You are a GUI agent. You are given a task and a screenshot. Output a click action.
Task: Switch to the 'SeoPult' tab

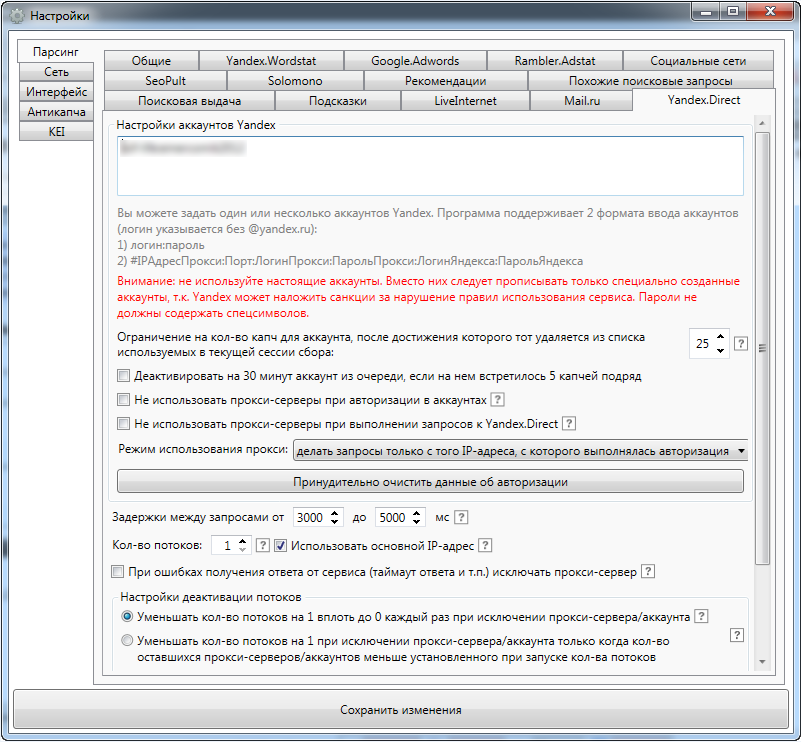(166, 81)
